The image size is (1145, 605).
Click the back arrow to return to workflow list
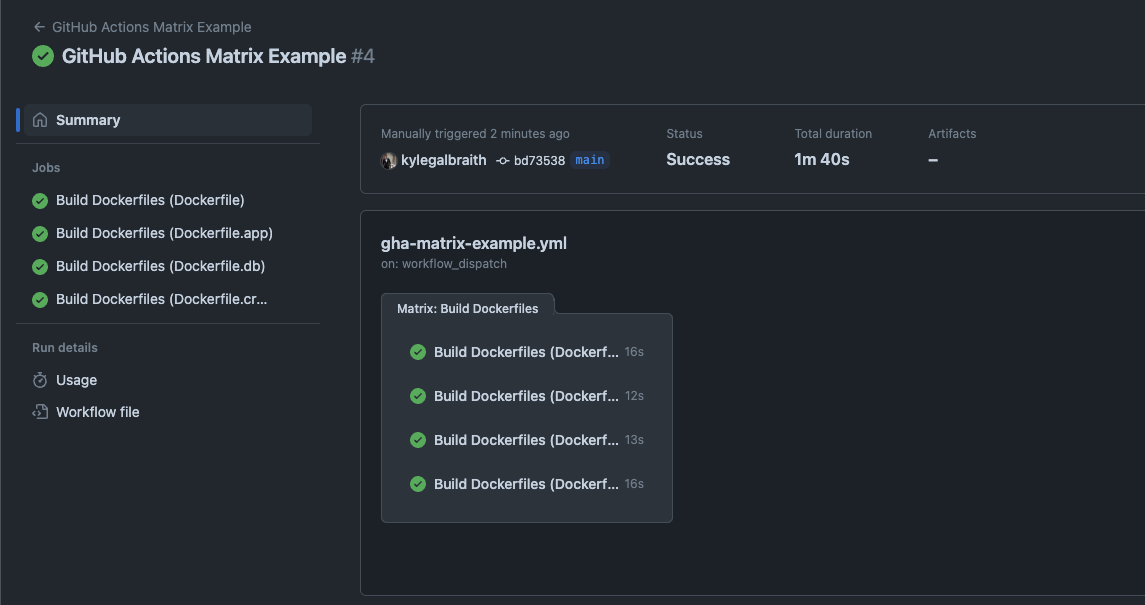[39, 27]
